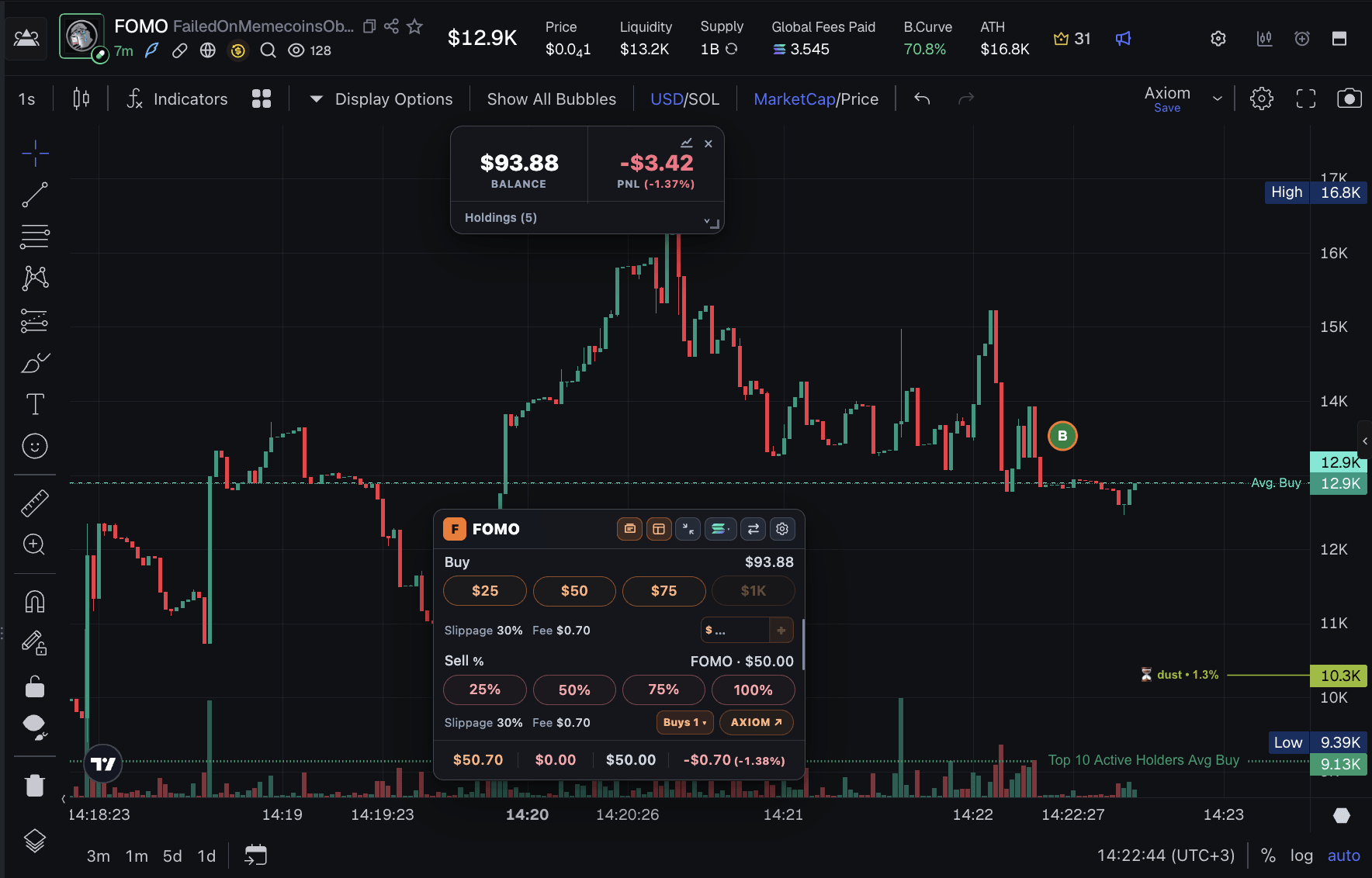Expand the Display Options dropdown
Viewport: 1372px width, 878px height.
point(381,99)
